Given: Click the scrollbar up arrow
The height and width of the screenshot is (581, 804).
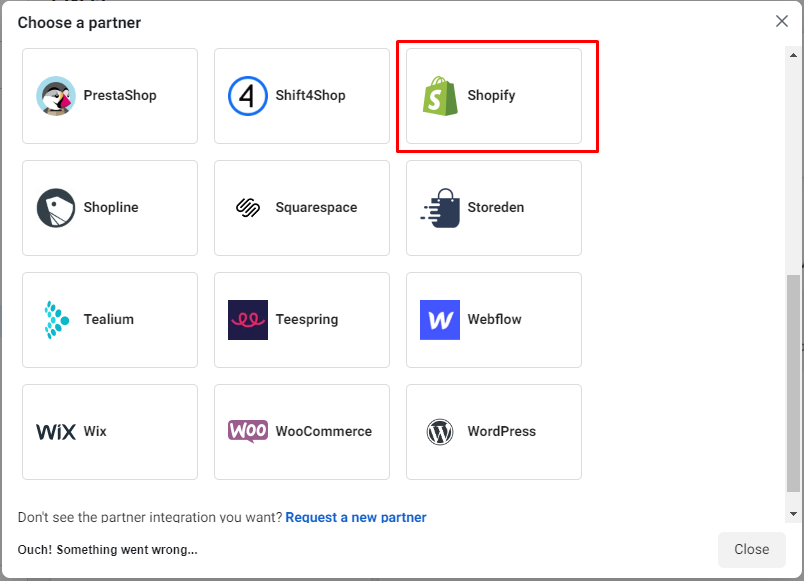Looking at the screenshot, I should coord(793,55).
